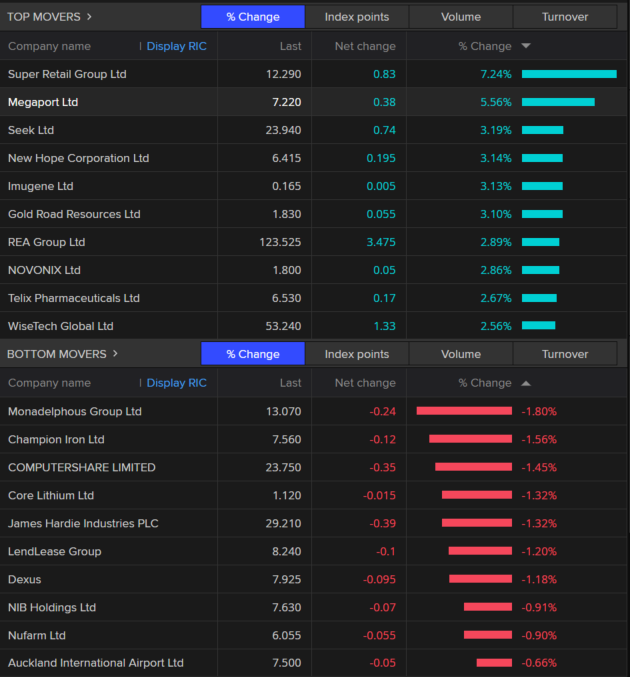This screenshot has width=630, height=677.
Task: Click Company name header in Bottom Movers
Action: coord(49,383)
